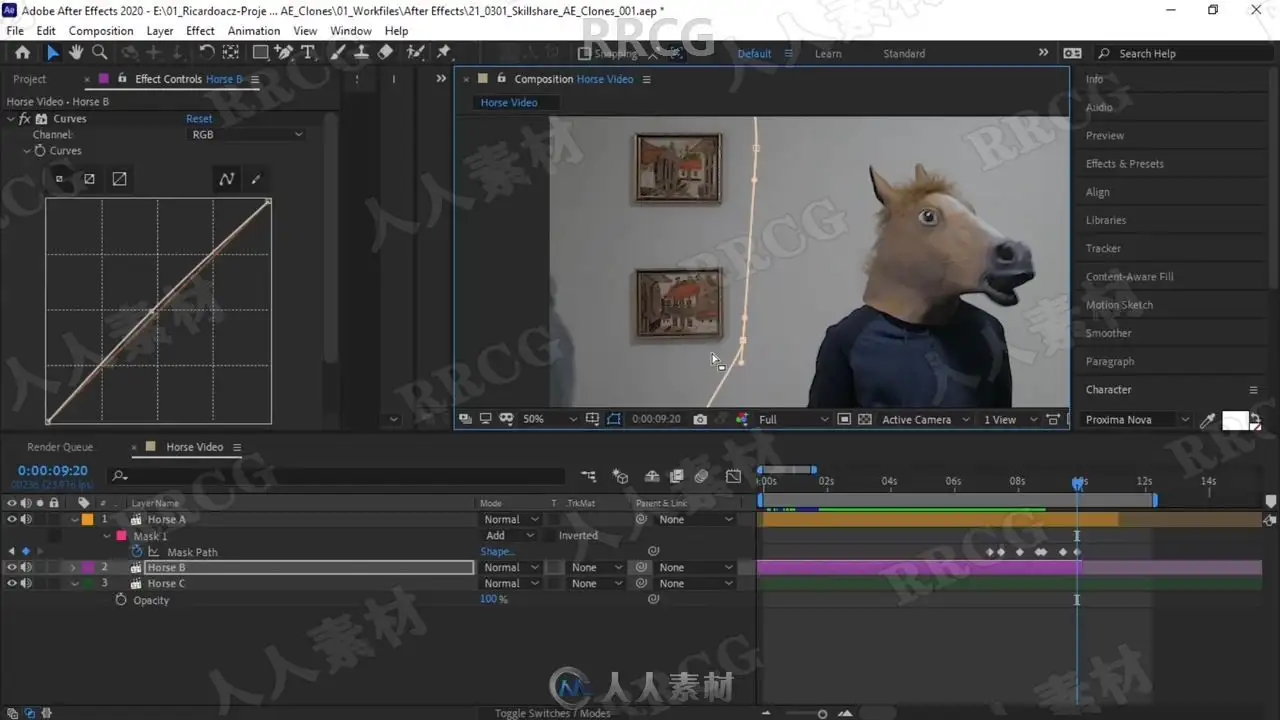Hide the Horse B layer video

click(x=12, y=567)
